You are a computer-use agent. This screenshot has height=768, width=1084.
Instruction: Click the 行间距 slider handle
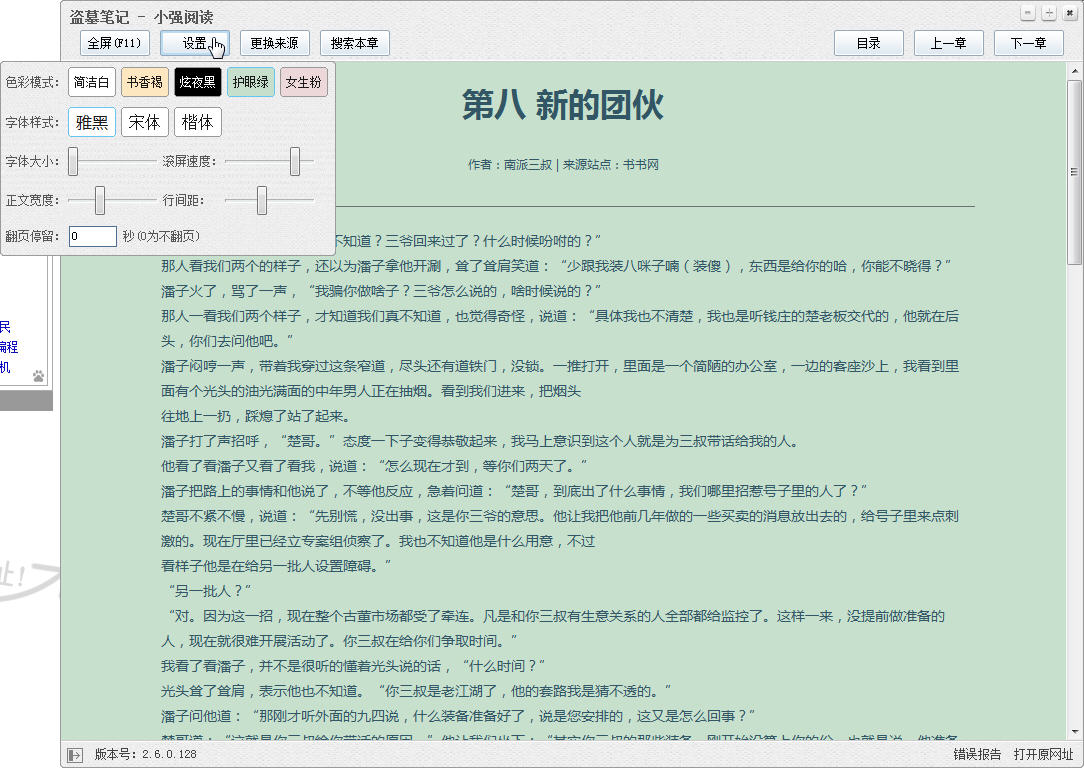[262, 200]
